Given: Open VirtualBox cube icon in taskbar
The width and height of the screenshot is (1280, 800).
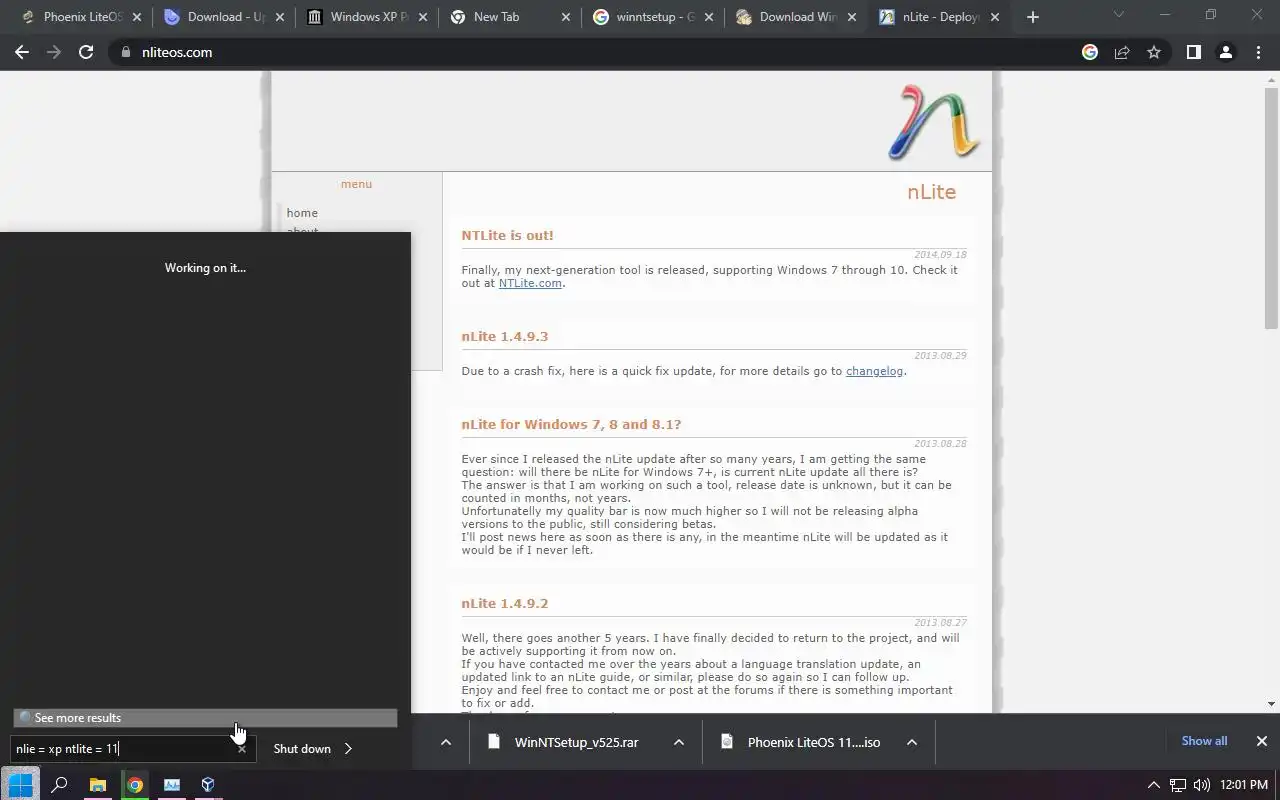Looking at the screenshot, I should 208,785.
